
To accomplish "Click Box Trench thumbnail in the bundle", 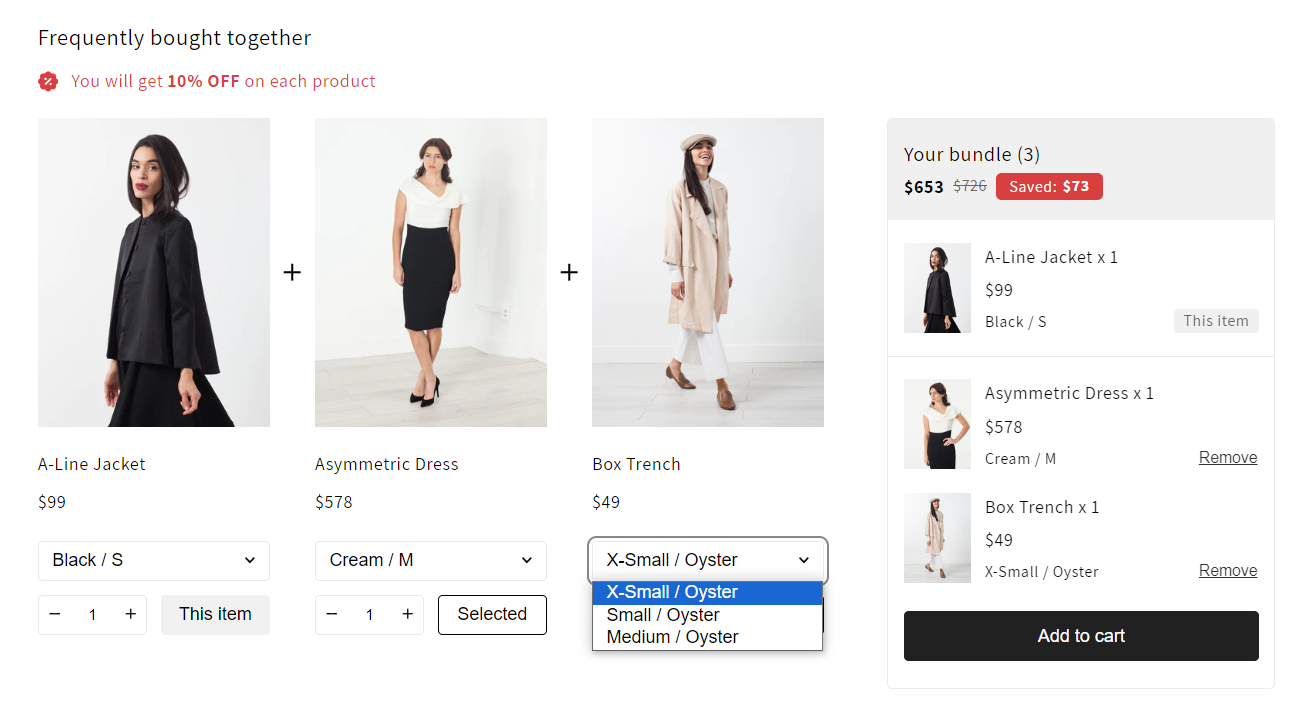I will [937, 538].
